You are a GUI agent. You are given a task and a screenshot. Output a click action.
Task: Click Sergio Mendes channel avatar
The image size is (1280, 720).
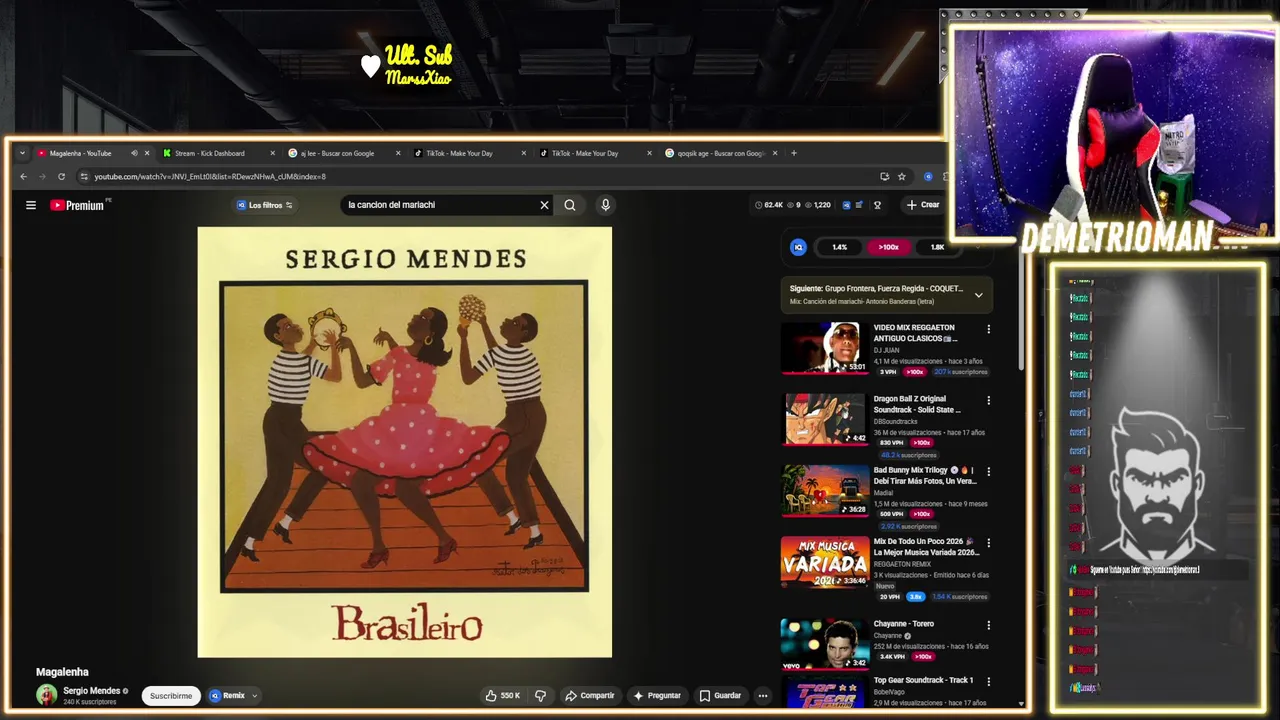[46, 695]
